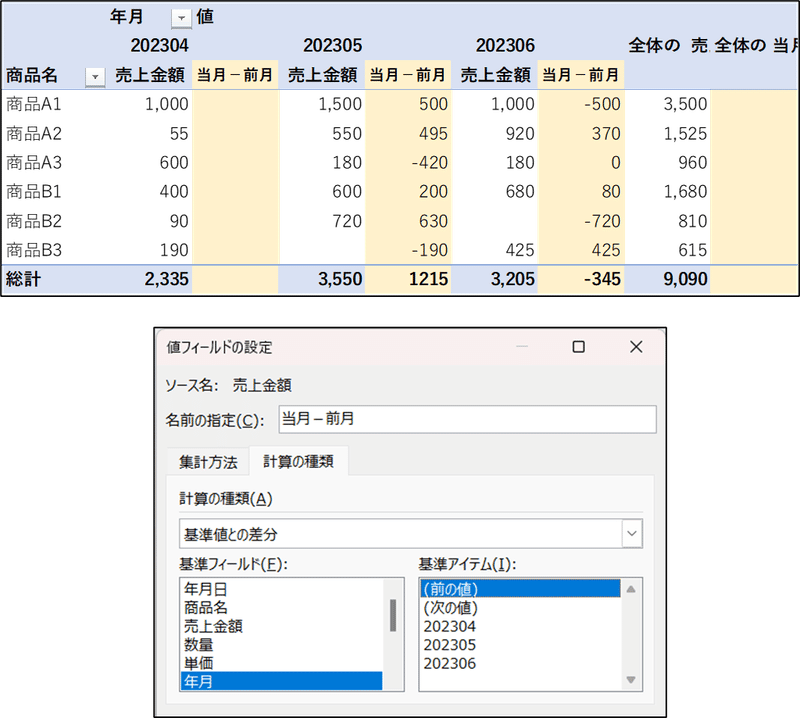Click the cell showing -420
The height and width of the screenshot is (718, 800).
[x=430, y=163]
